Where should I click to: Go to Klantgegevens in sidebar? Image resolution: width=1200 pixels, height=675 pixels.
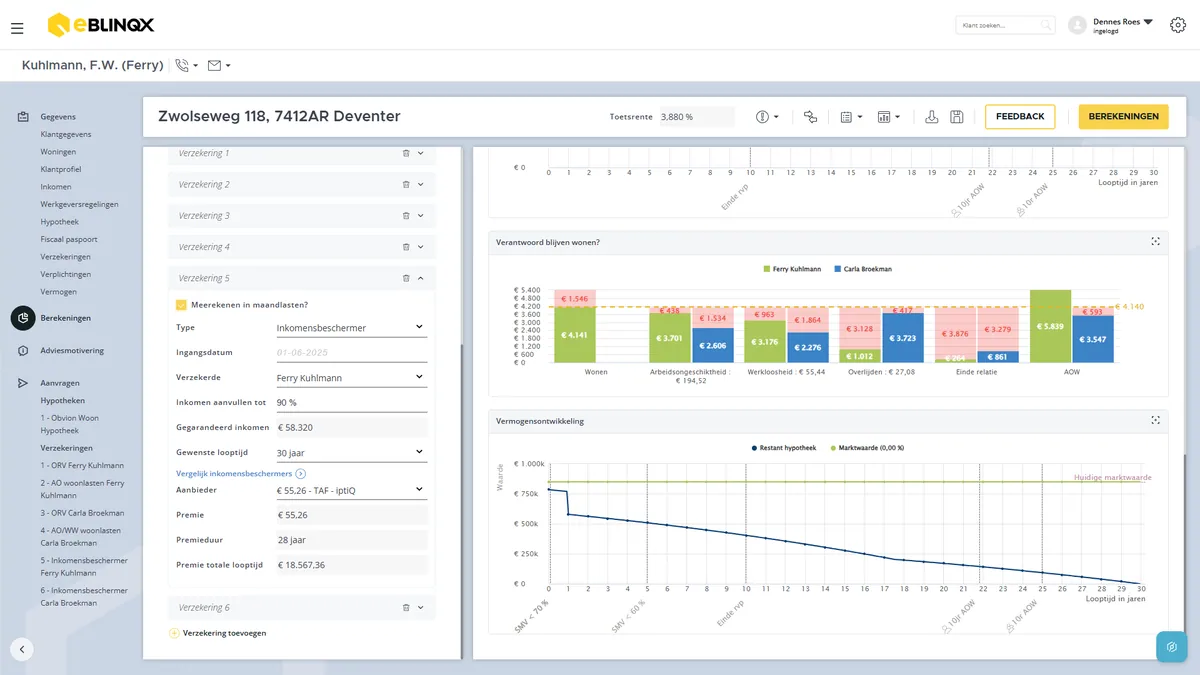click(66, 134)
